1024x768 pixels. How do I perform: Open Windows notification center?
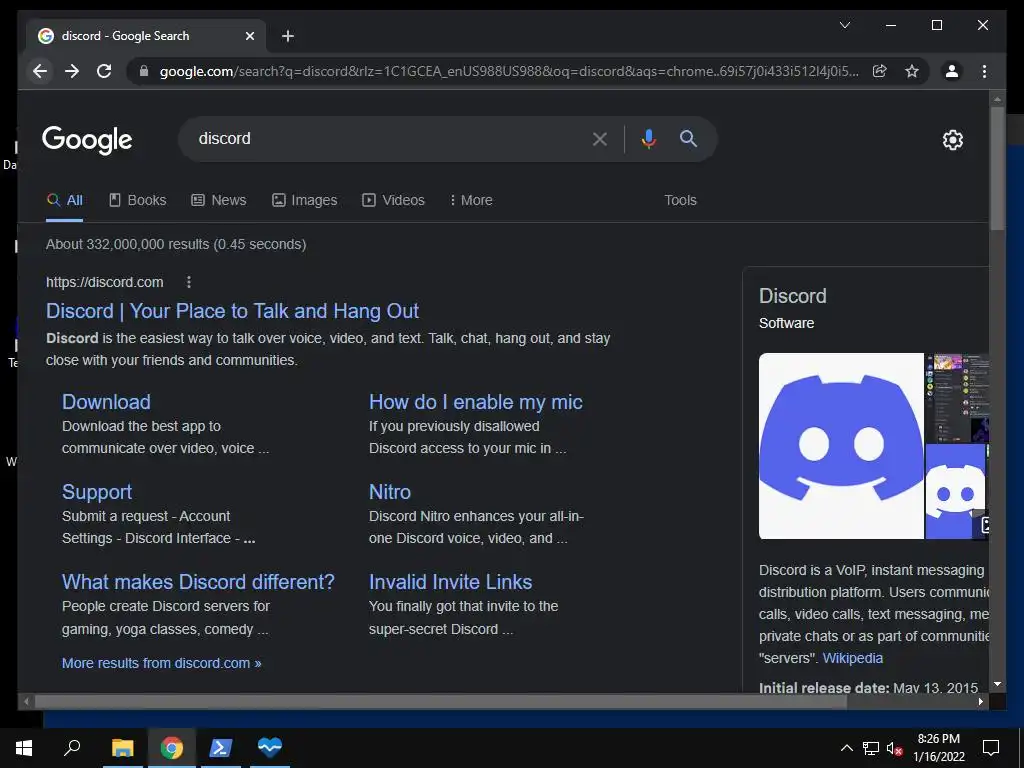[x=991, y=748]
